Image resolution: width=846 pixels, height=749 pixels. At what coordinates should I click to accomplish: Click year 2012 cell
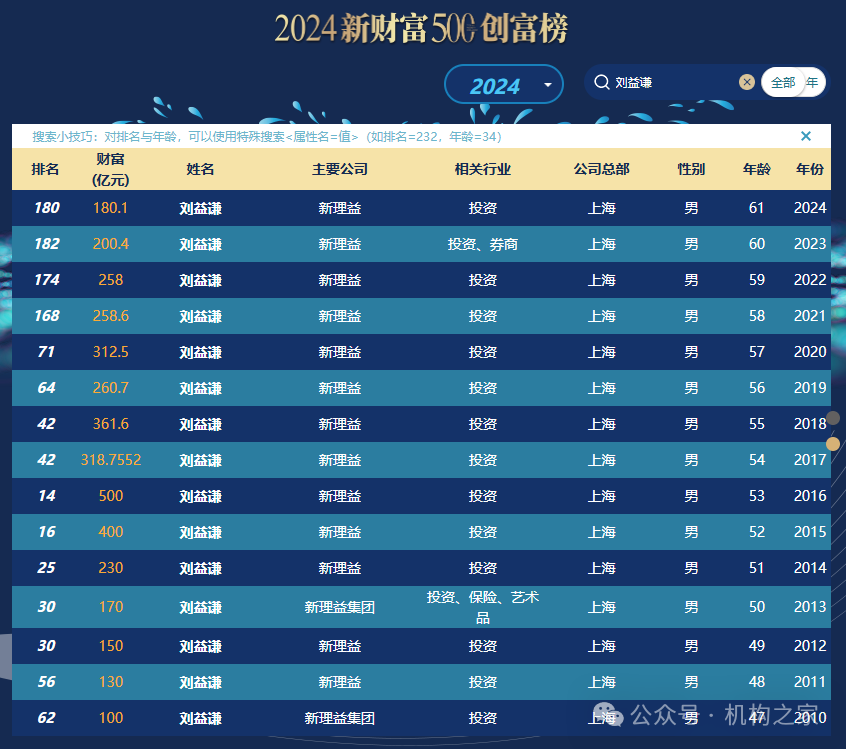click(x=810, y=646)
